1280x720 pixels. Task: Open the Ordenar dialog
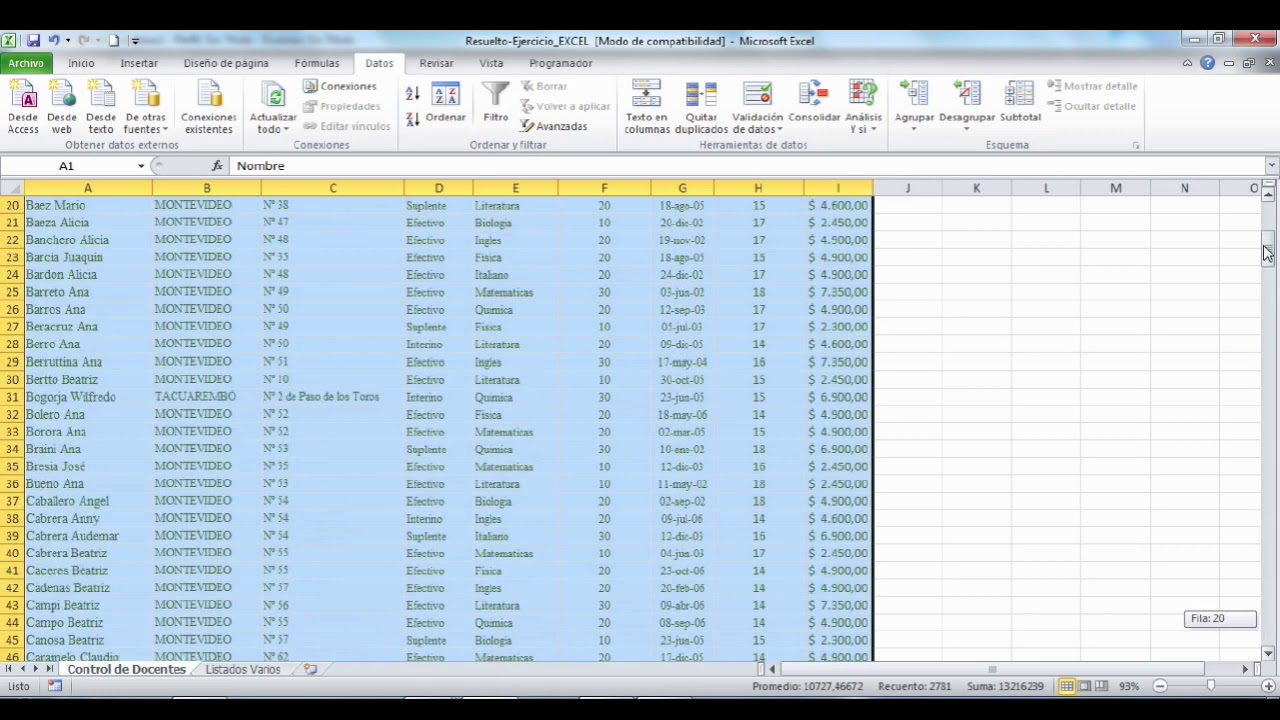(x=446, y=103)
